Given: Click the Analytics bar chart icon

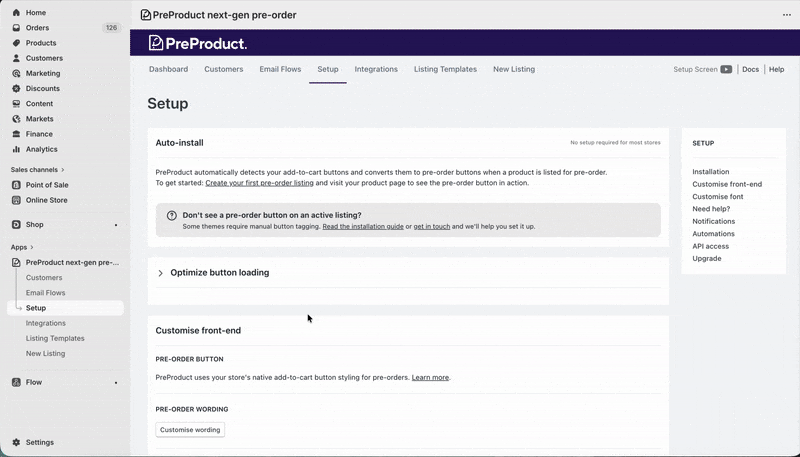Looking at the screenshot, I should pyautogui.click(x=16, y=149).
